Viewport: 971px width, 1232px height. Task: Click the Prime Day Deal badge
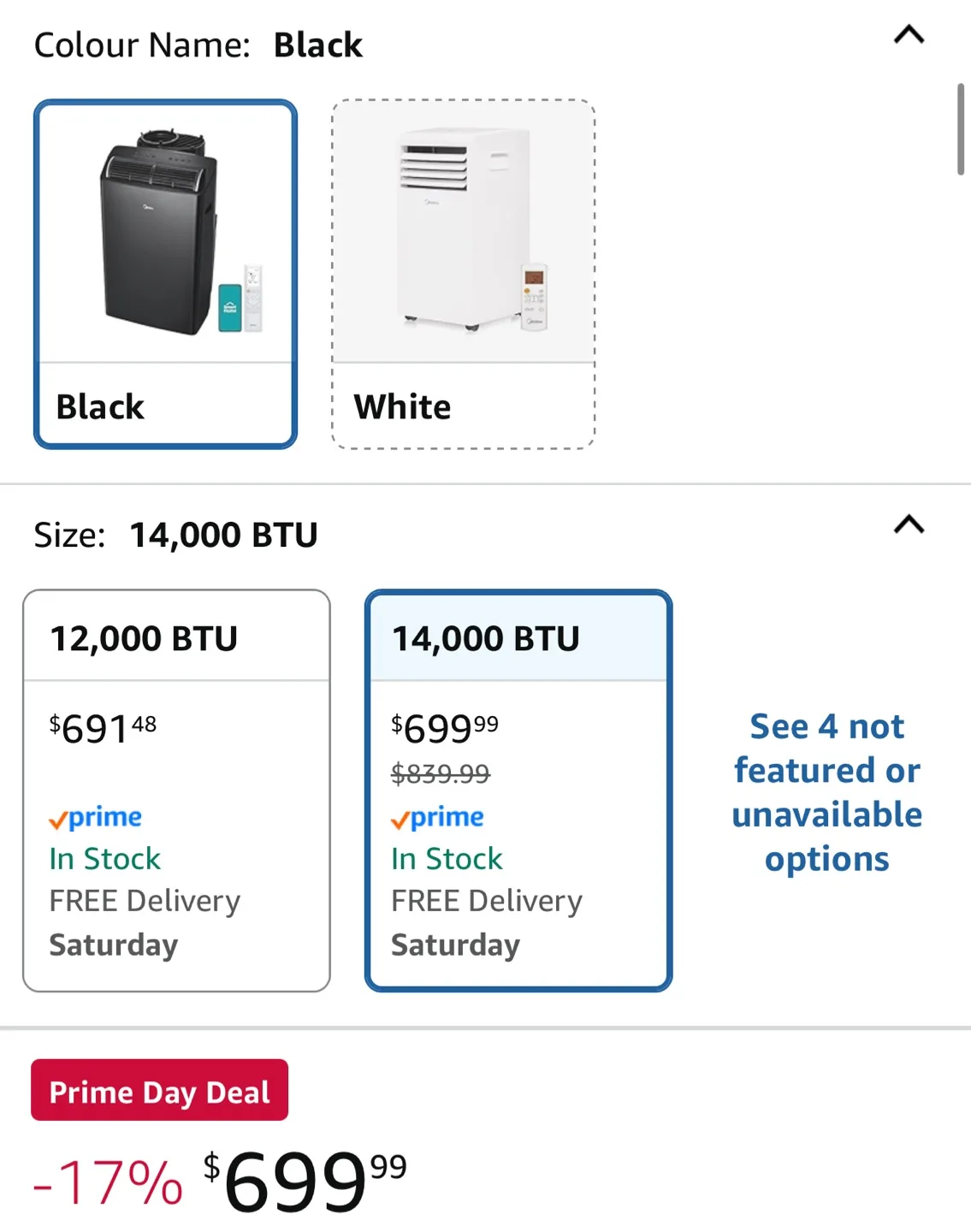click(x=159, y=1091)
